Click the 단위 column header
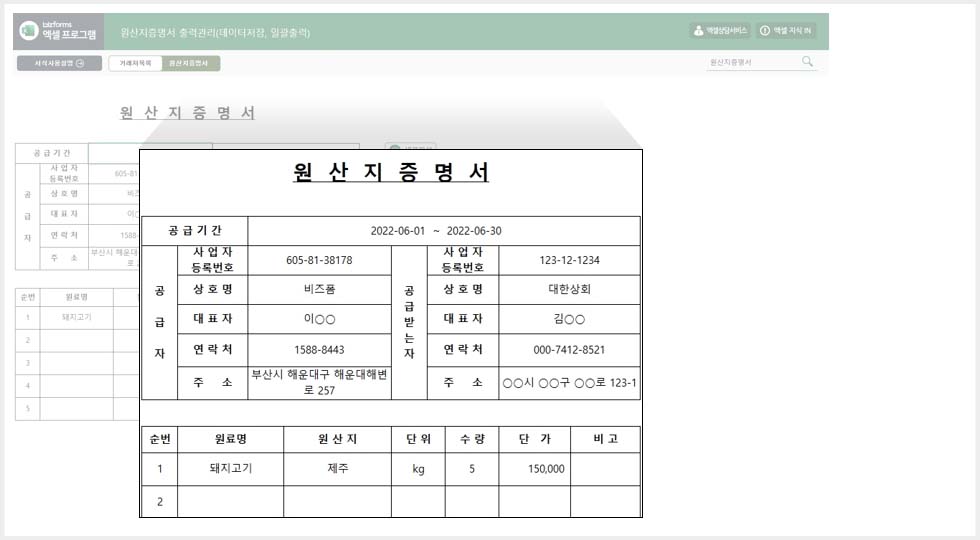The image size is (980, 540). 418,439
